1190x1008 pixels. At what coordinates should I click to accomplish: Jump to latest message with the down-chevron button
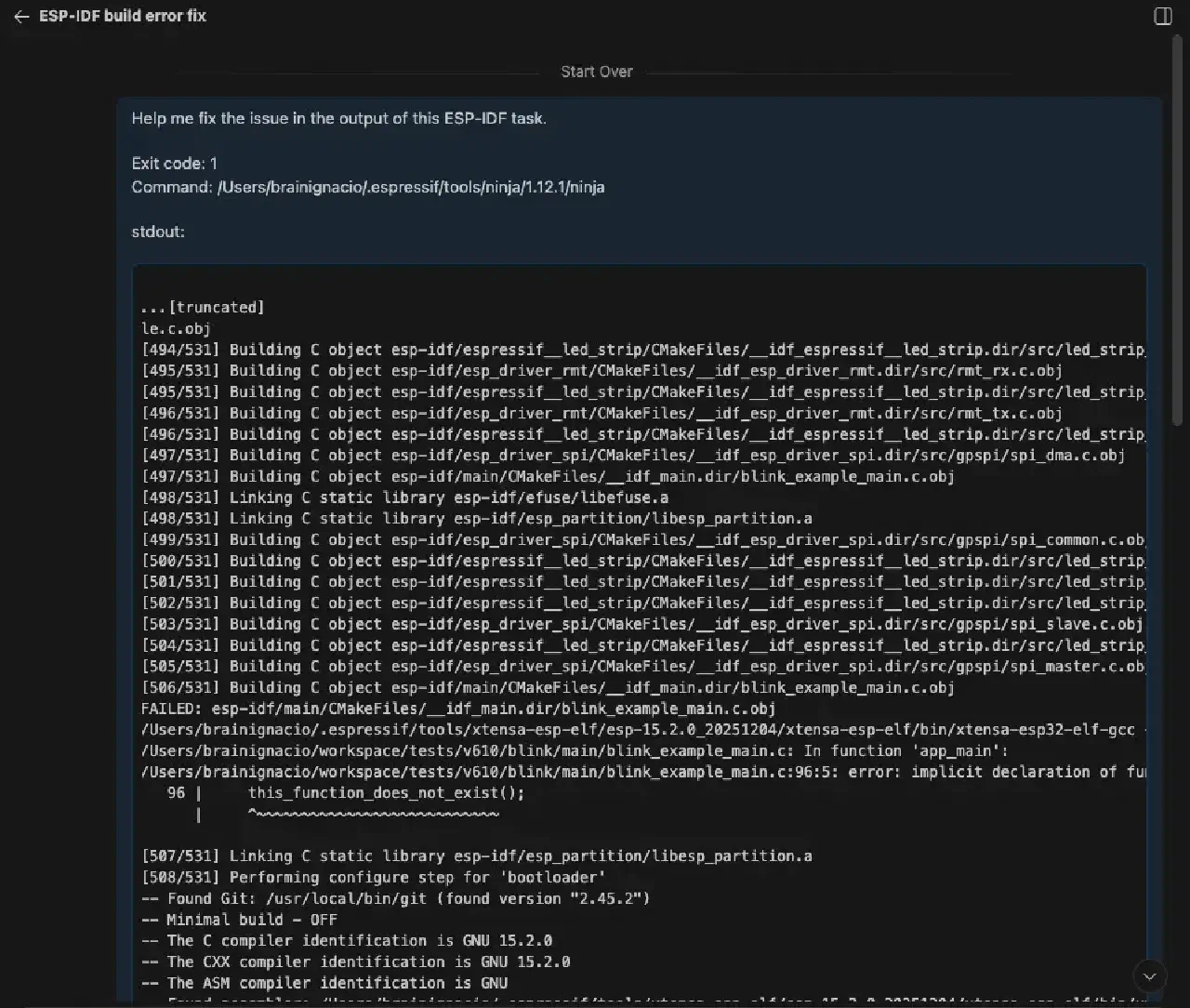pyautogui.click(x=1150, y=976)
